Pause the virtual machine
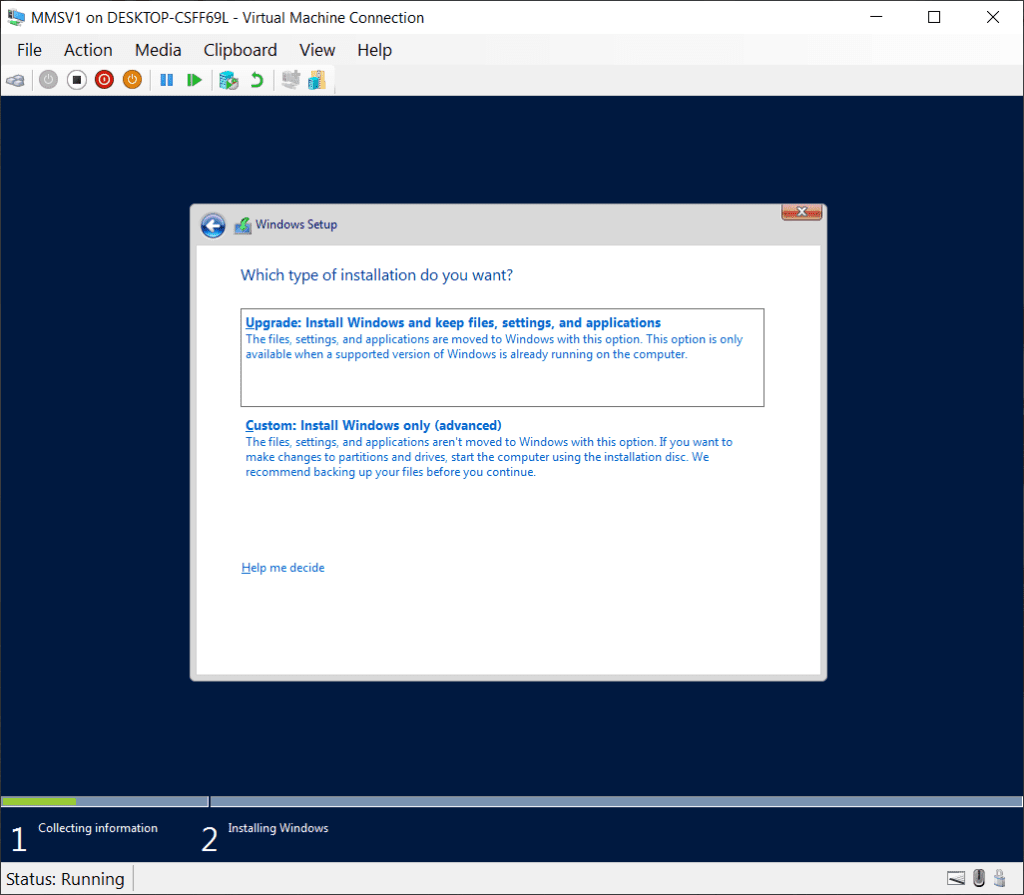The height and width of the screenshot is (895, 1024). click(167, 80)
